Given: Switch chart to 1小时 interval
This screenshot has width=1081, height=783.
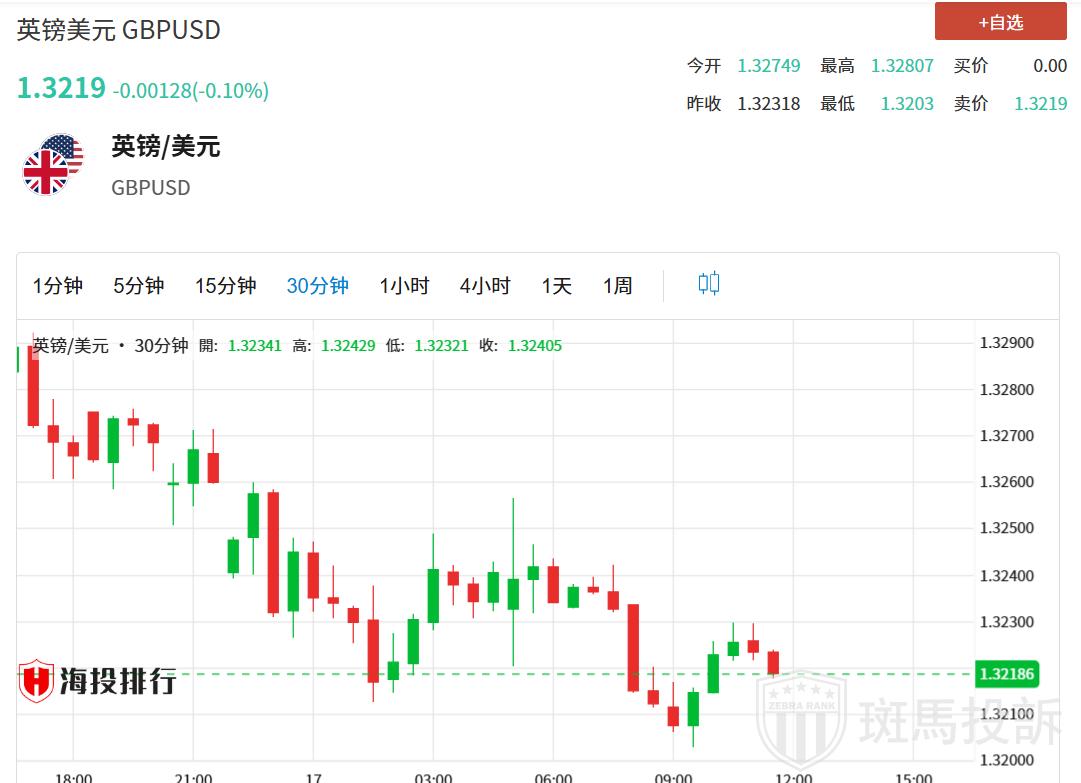Looking at the screenshot, I should [404, 286].
